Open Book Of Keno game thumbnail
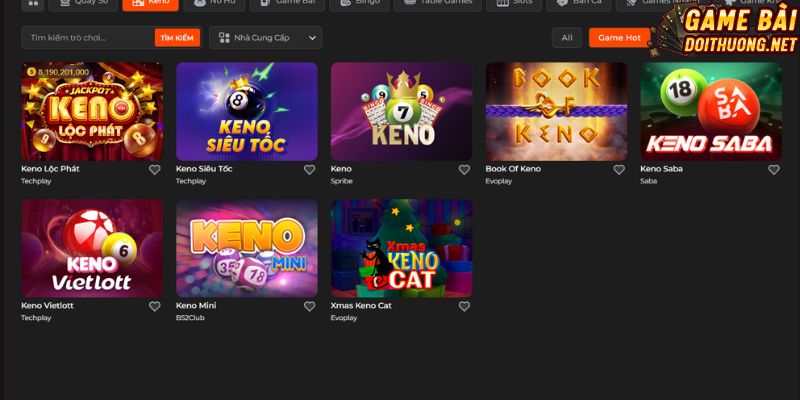This screenshot has width=800, height=400. (x=557, y=112)
